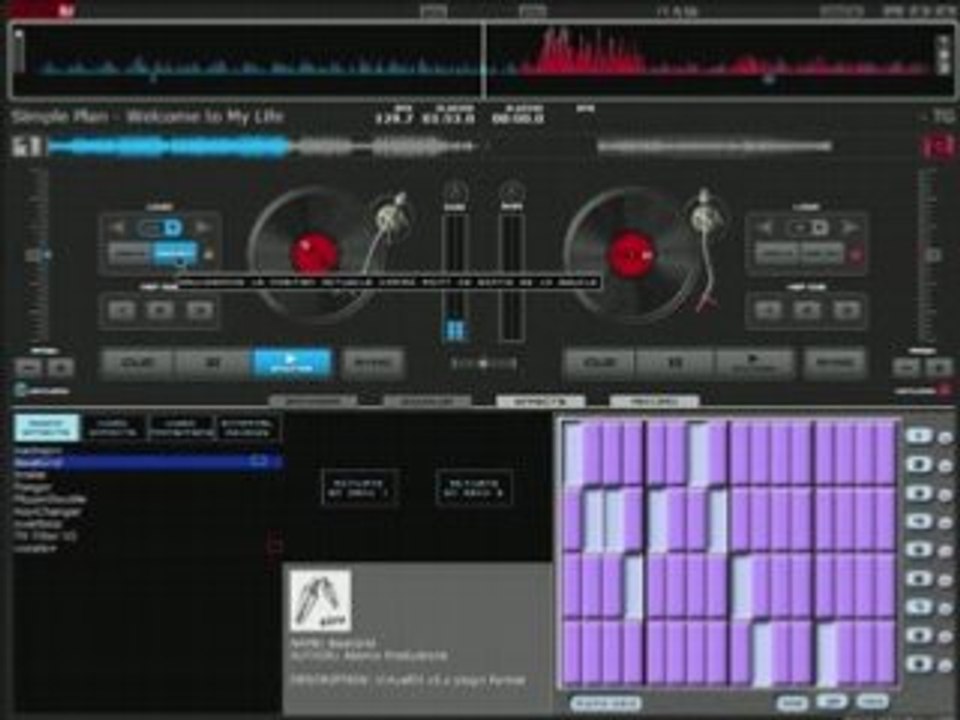Trigger hot cue 2 on right deck
The width and height of the screenshot is (960, 720).
click(x=807, y=310)
